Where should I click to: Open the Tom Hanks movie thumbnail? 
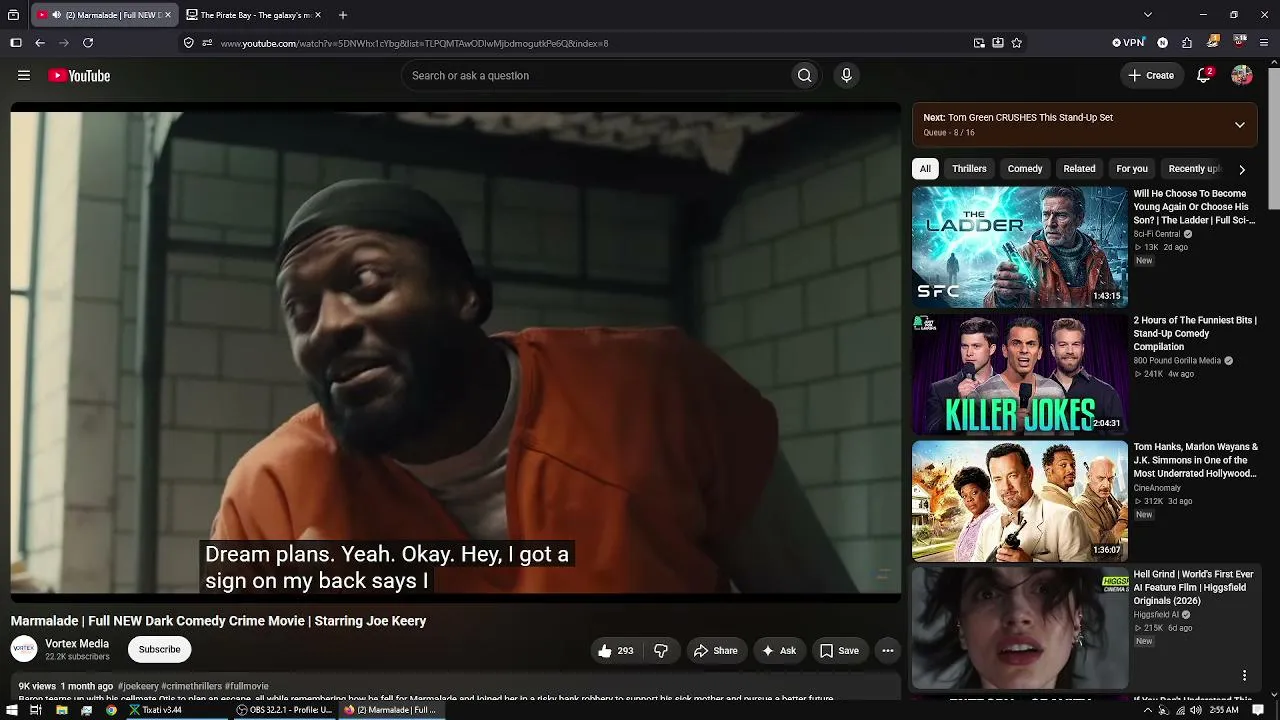[x=1019, y=501]
